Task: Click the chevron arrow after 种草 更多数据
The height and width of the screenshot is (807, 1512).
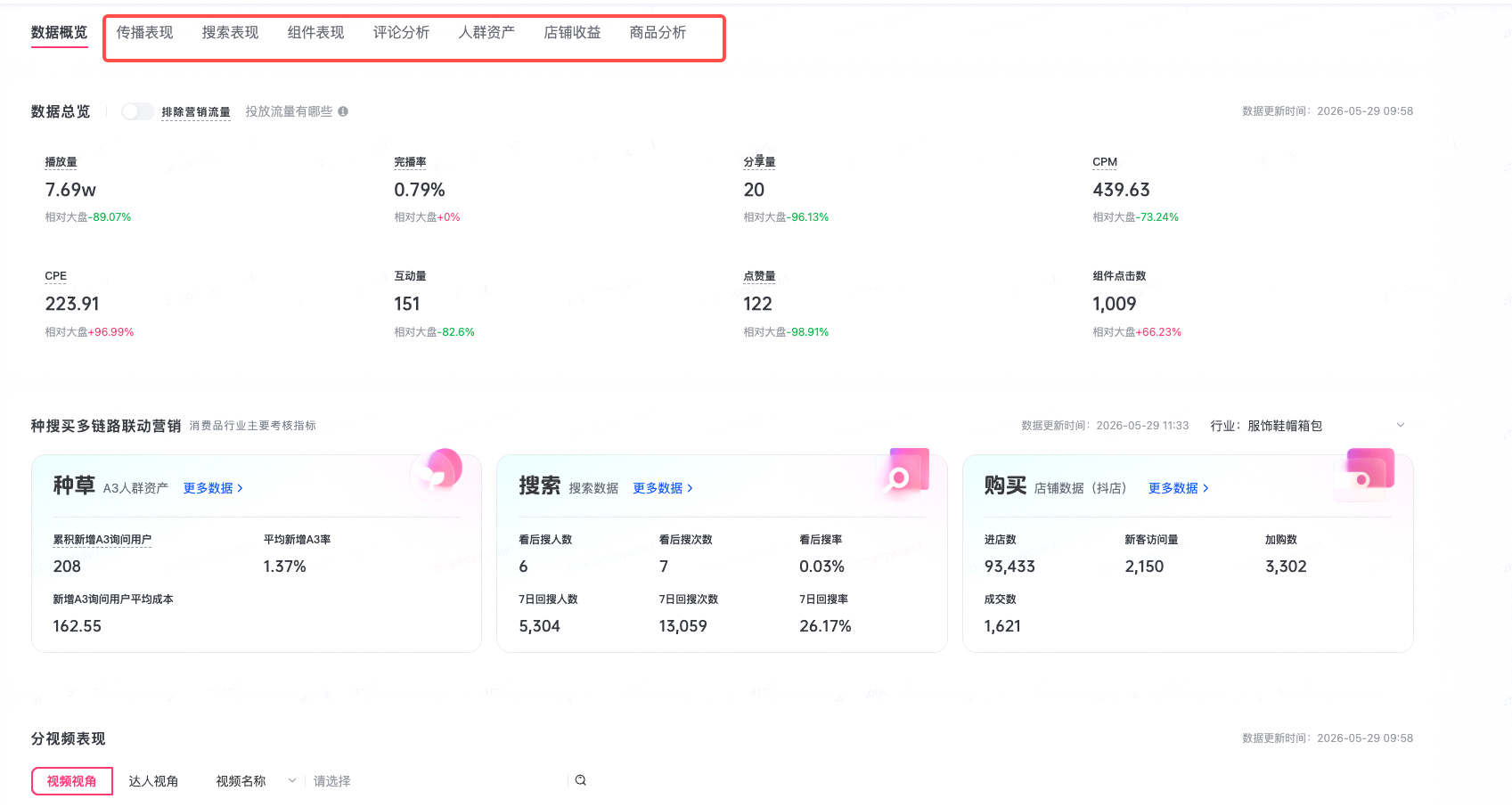Action: coord(240,488)
